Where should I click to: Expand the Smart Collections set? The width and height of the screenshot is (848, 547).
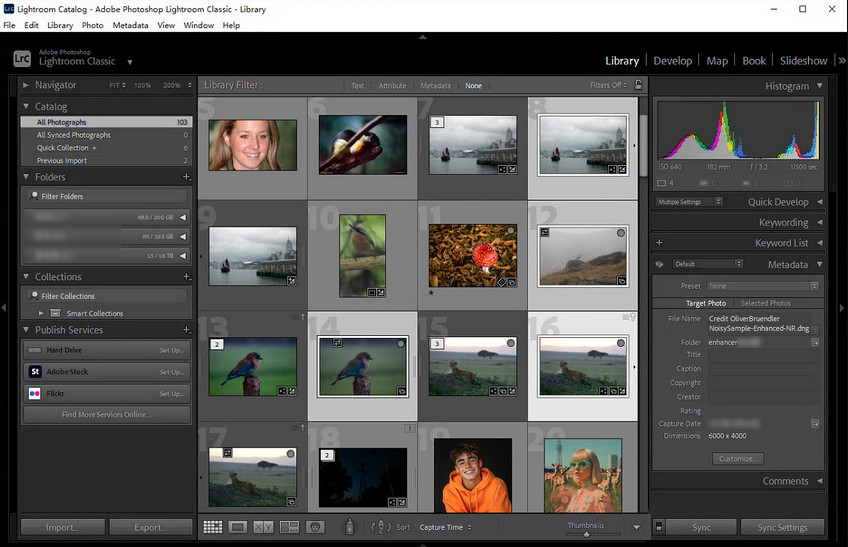41,313
